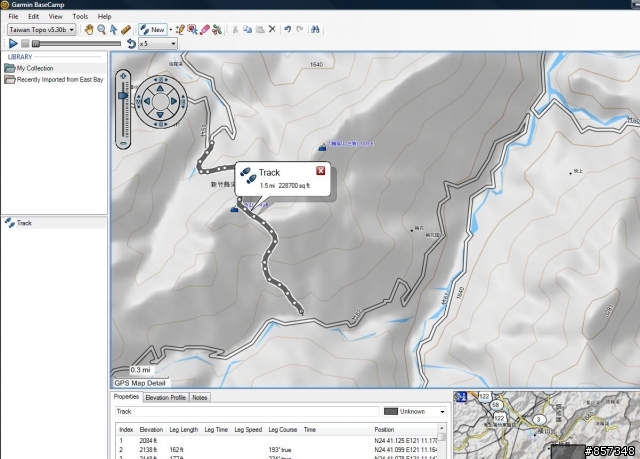This screenshot has width=640, height=459.
Task: Switch to the Elevation Profile tab
Action: tap(165, 397)
